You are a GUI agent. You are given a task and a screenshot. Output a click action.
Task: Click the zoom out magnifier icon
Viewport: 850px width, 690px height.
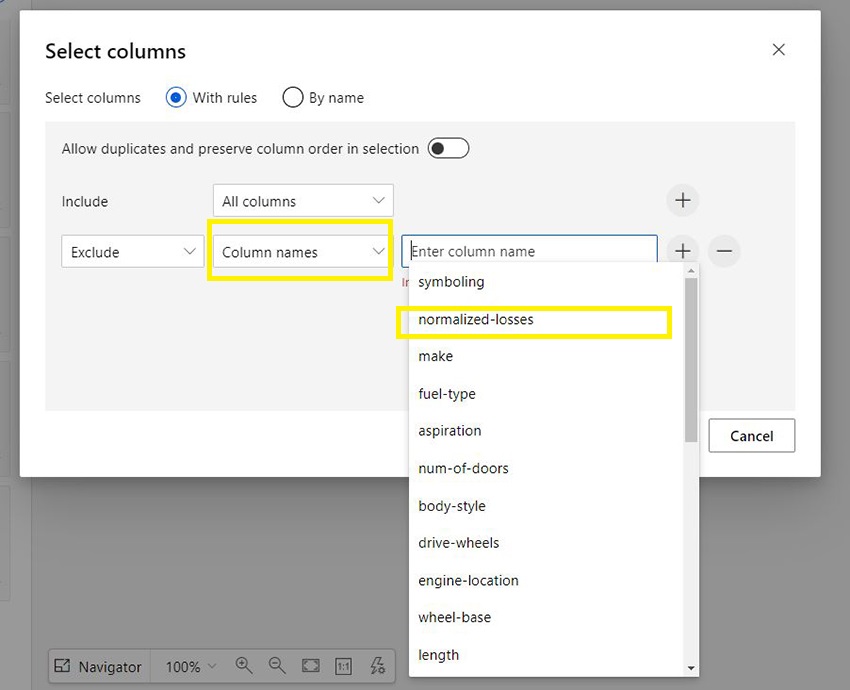[277, 666]
